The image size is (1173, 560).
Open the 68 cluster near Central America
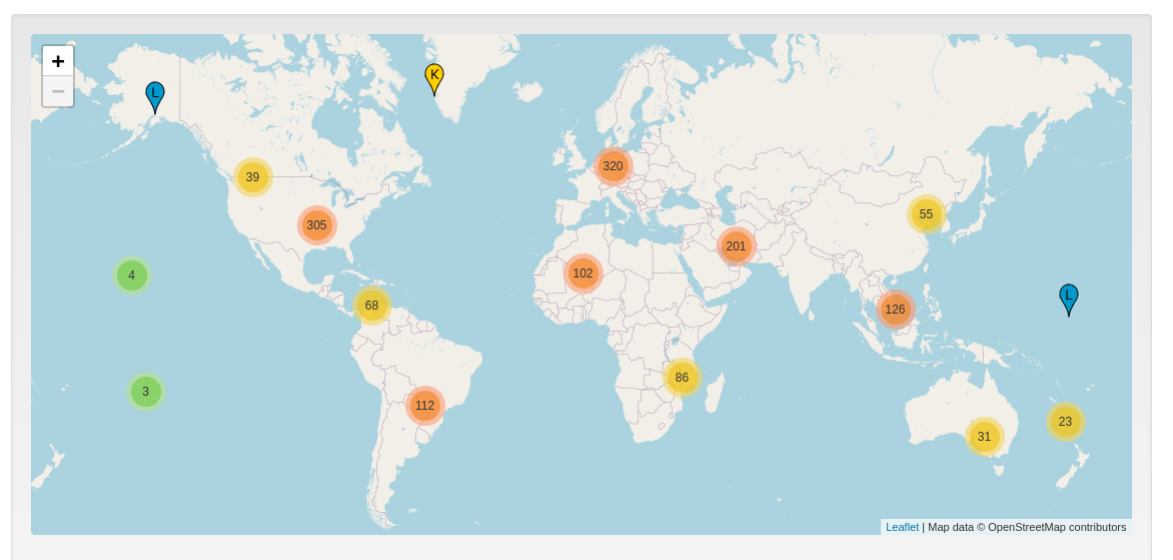pos(372,305)
